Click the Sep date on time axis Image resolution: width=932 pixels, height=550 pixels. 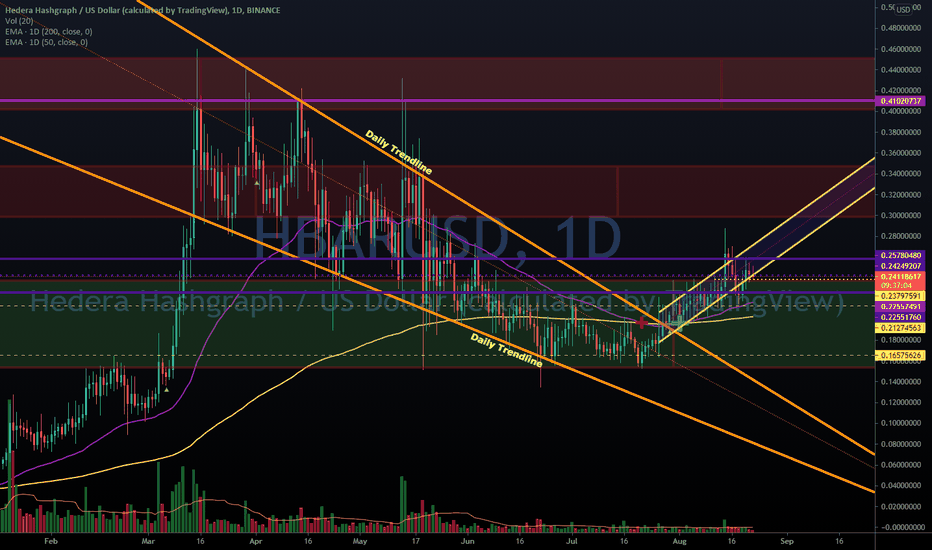point(787,542)
